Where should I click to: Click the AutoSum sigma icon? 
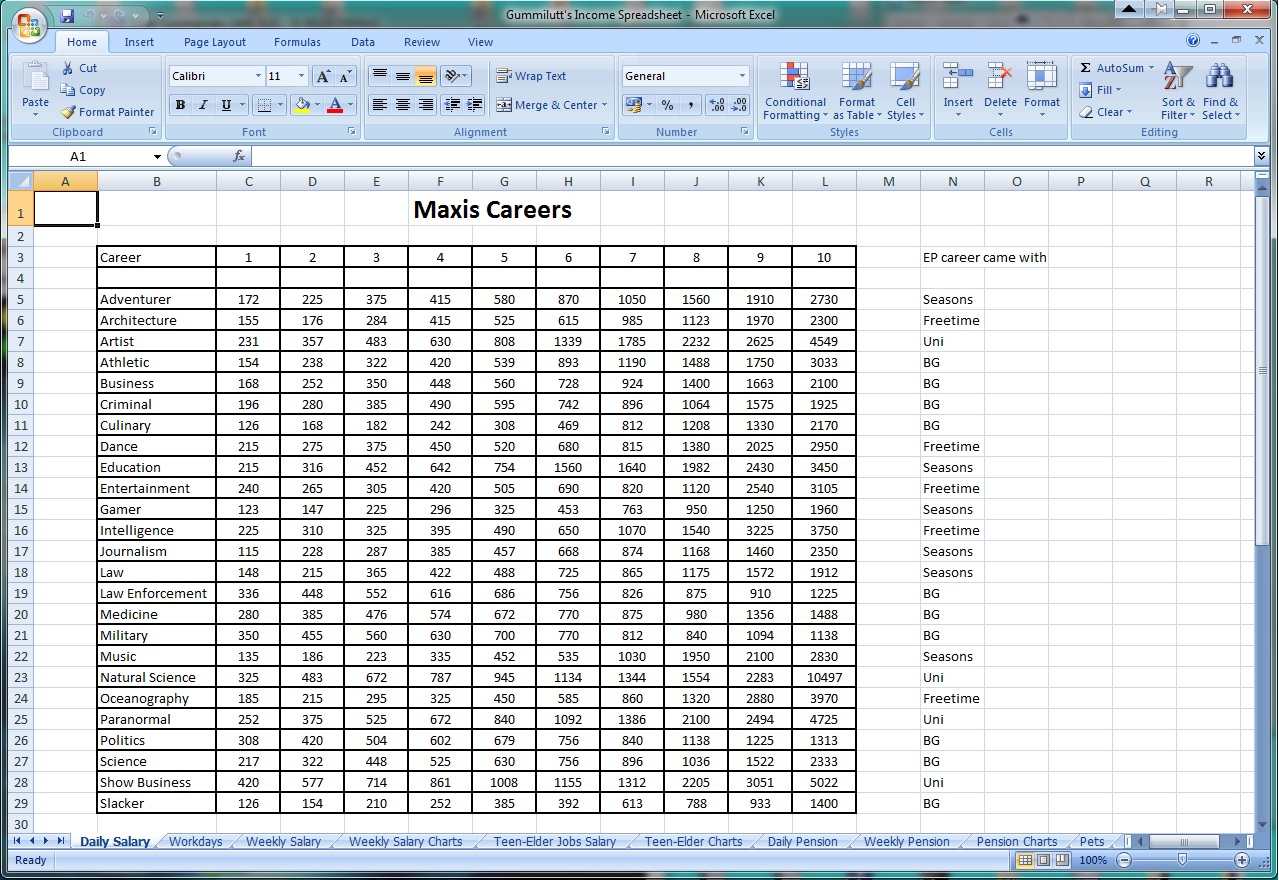click(x=1086, y=68)
